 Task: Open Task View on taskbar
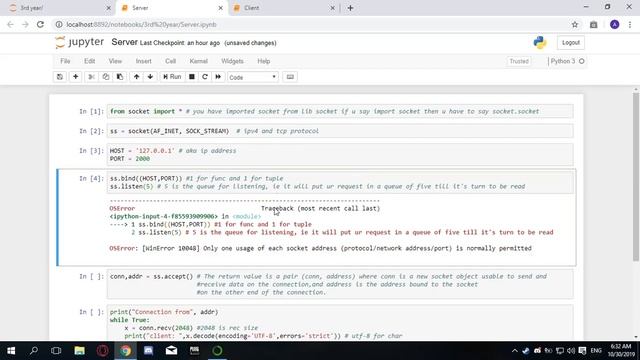tap(56, 351)
